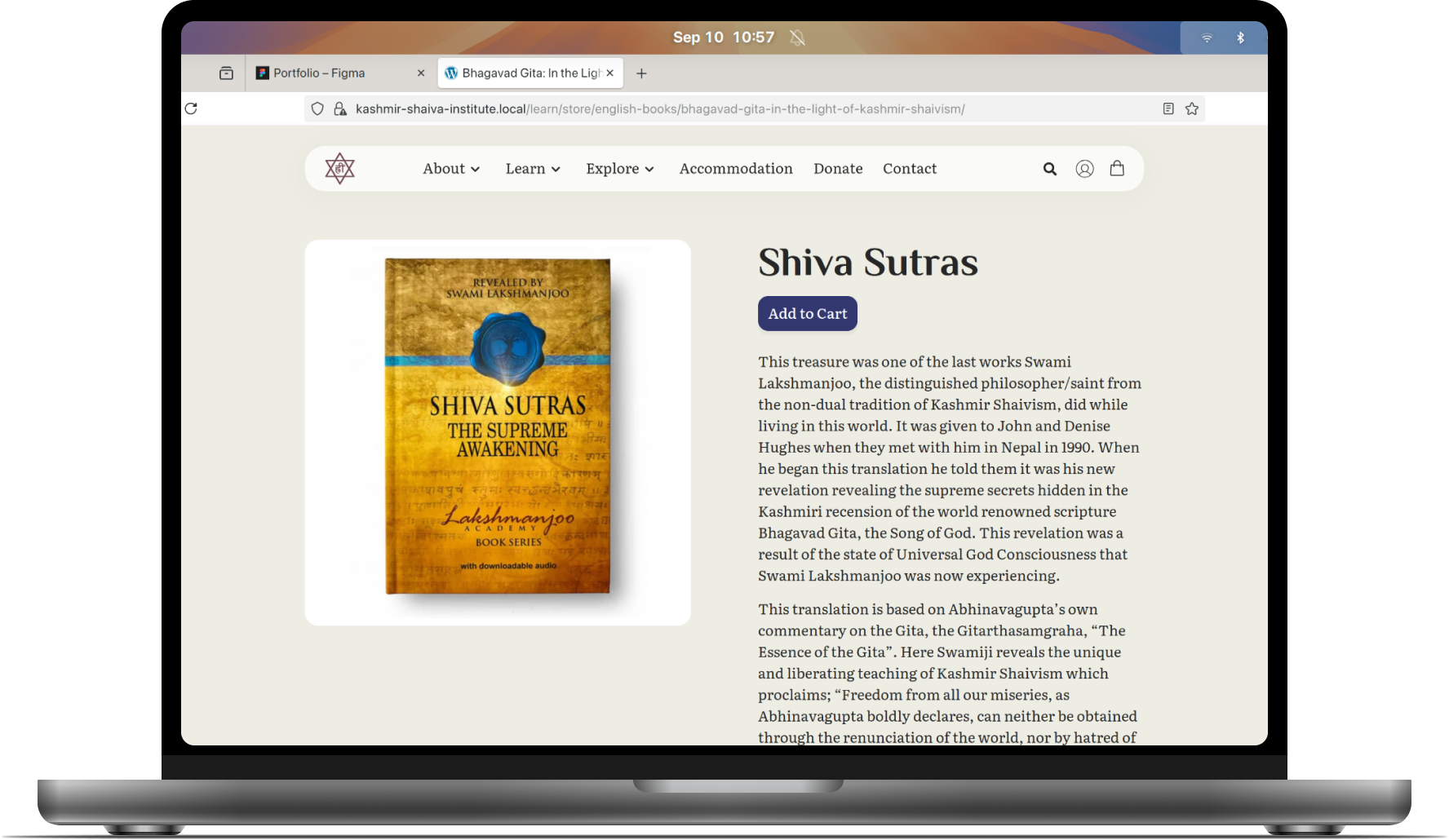This screenshot has height=840, width=1449.
Task: Toggle reader view icon in address bar
Action: 1168,108
